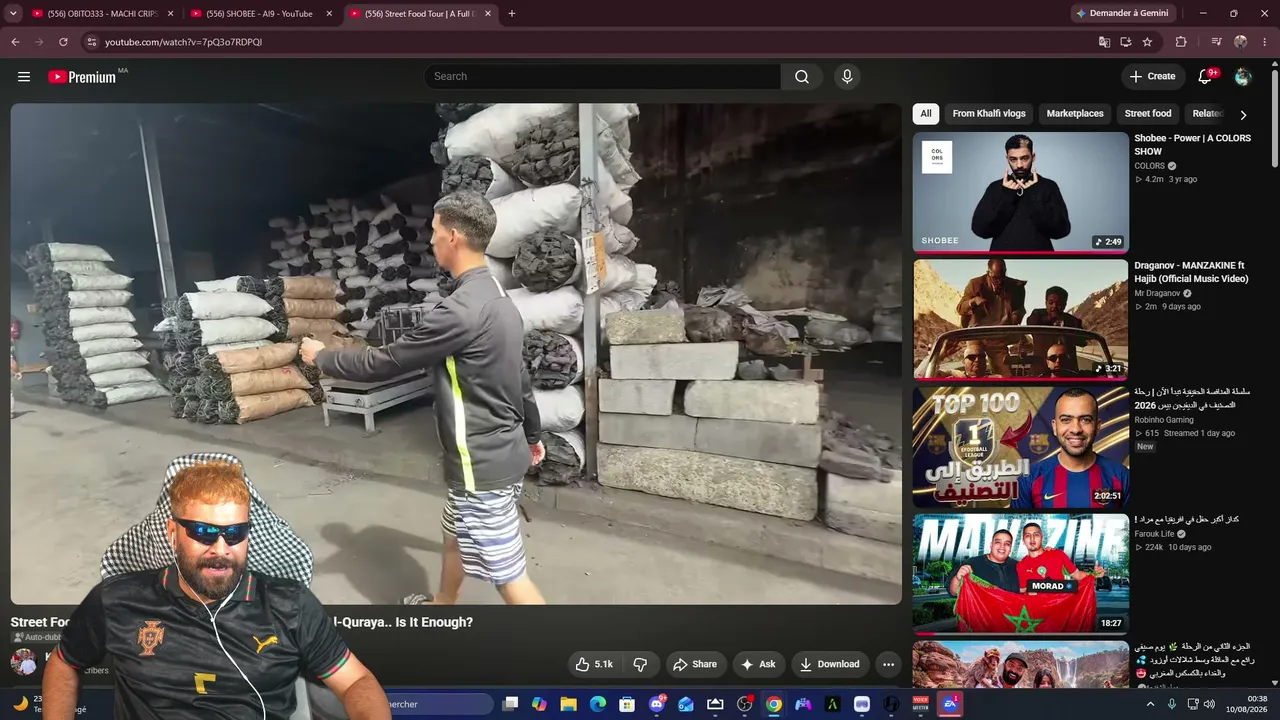Open File Explorer from the taskbar

click(568, 704)
